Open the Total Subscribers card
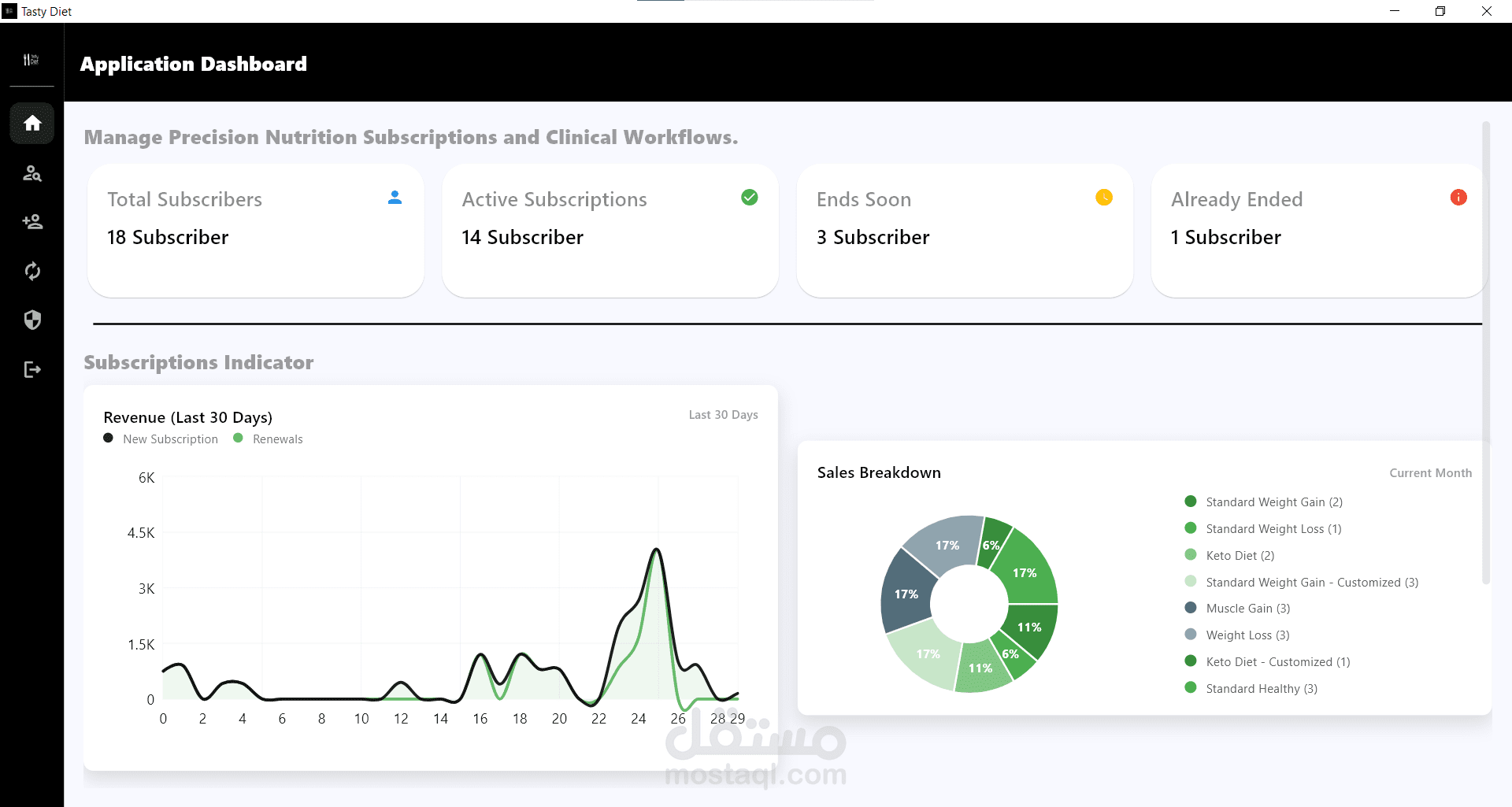 256,231
